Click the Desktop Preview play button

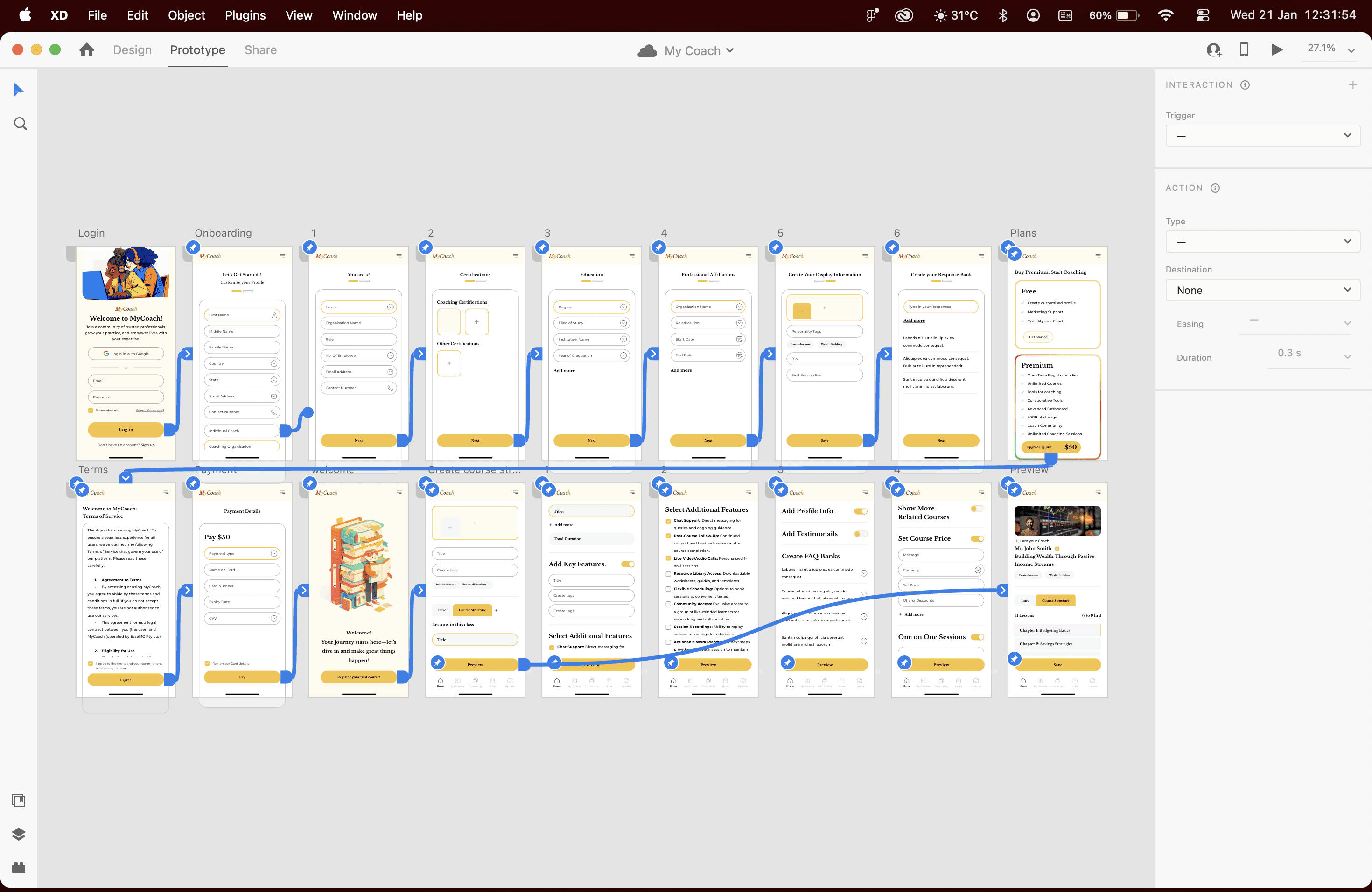click(x=1276, y=50)
